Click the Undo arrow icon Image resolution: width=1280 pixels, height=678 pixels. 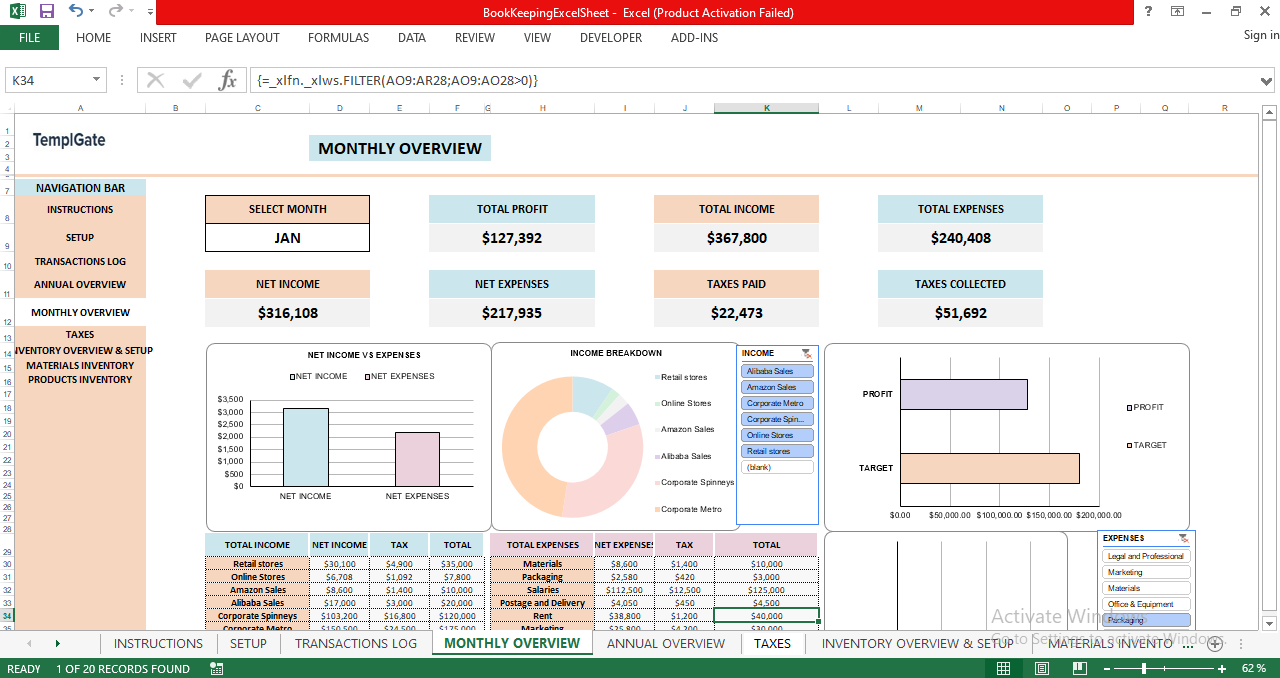(76, 12)
